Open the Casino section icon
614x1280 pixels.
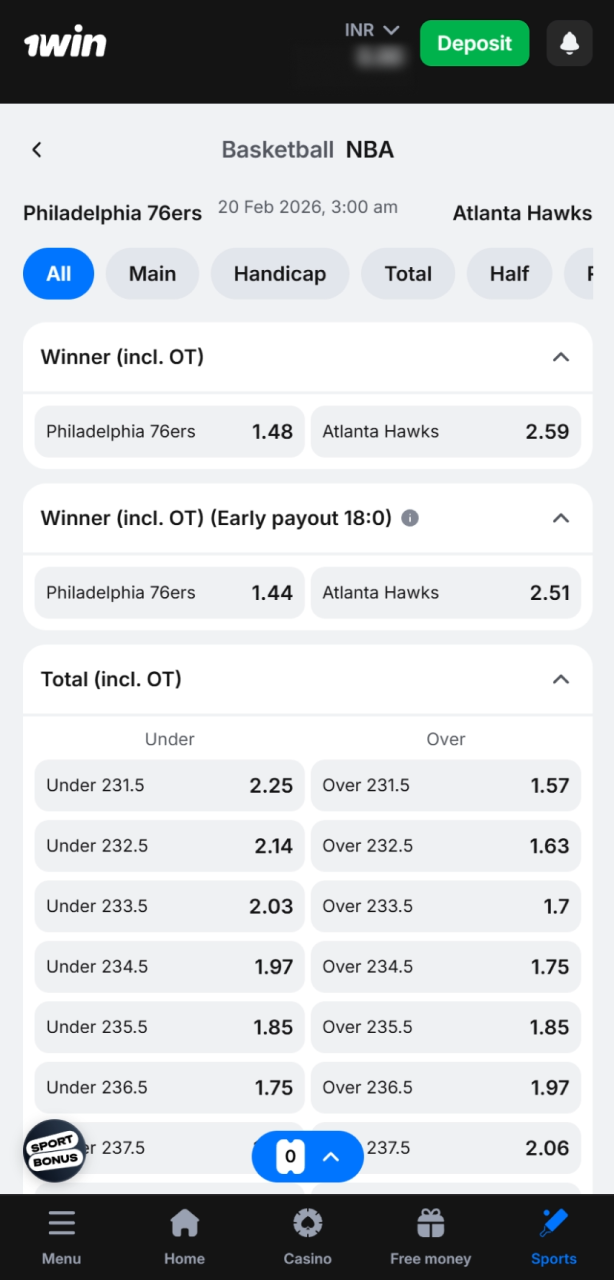[307, 1222]
